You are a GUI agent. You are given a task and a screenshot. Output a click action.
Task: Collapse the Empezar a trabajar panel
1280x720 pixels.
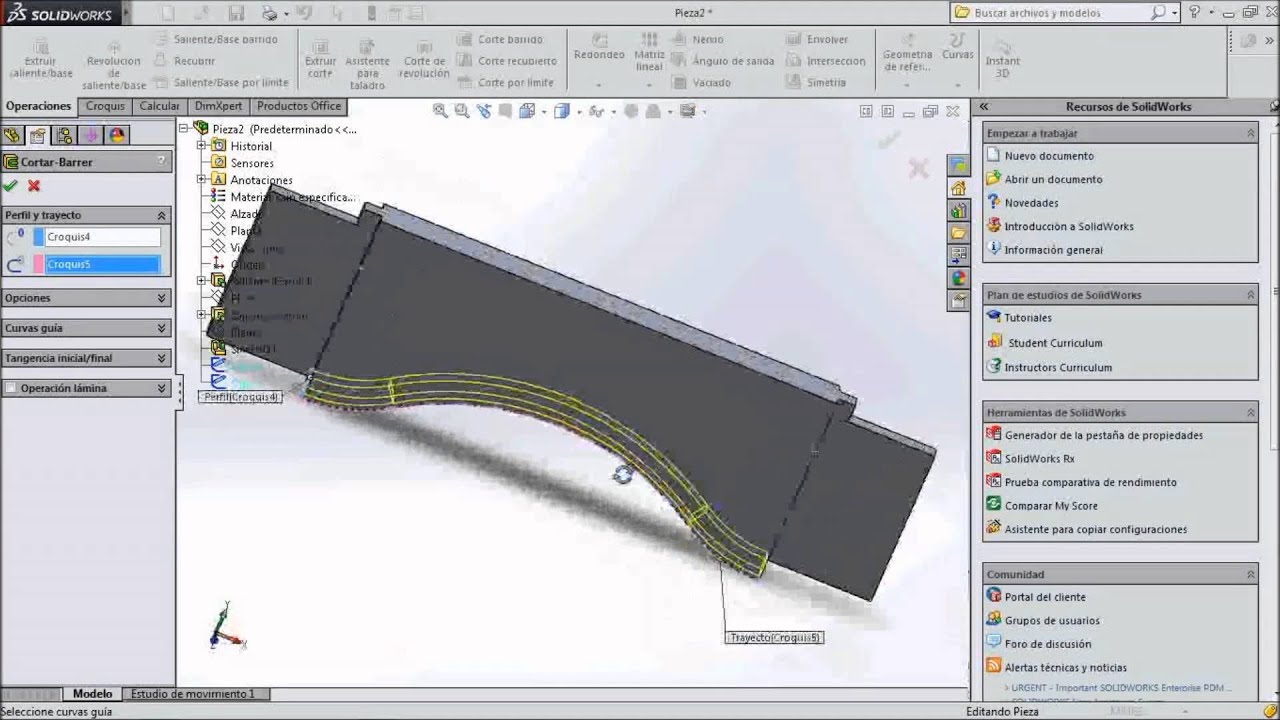click(1250, 133)
